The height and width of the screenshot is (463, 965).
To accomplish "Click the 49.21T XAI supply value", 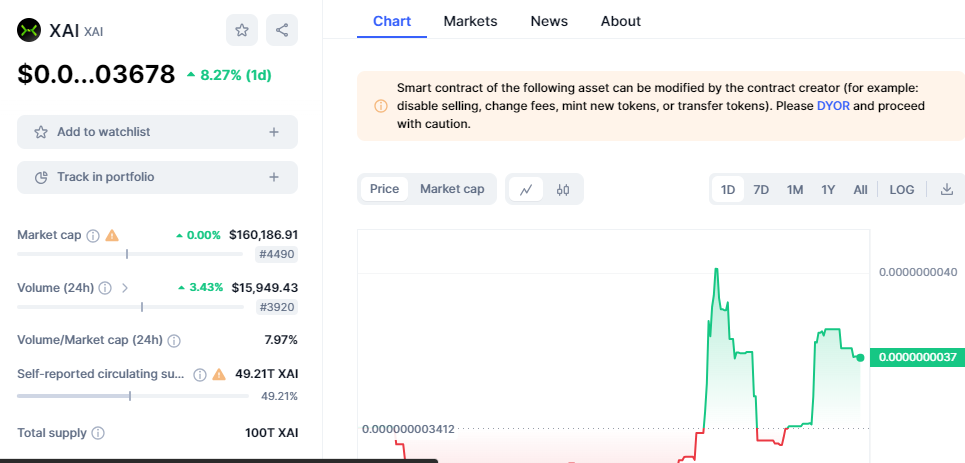I will click(x=266, y=374).
